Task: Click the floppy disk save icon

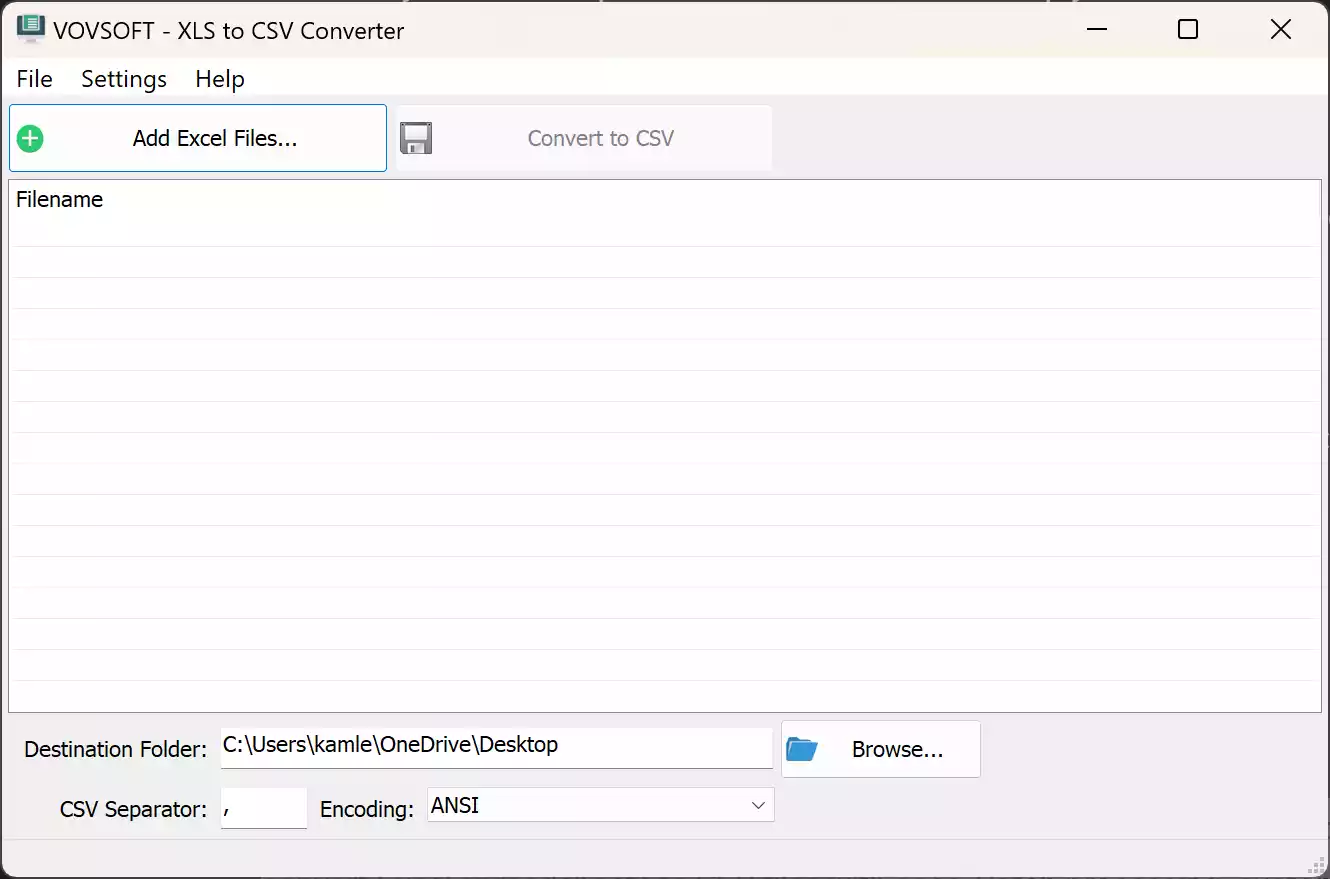Action: [416, 138]
